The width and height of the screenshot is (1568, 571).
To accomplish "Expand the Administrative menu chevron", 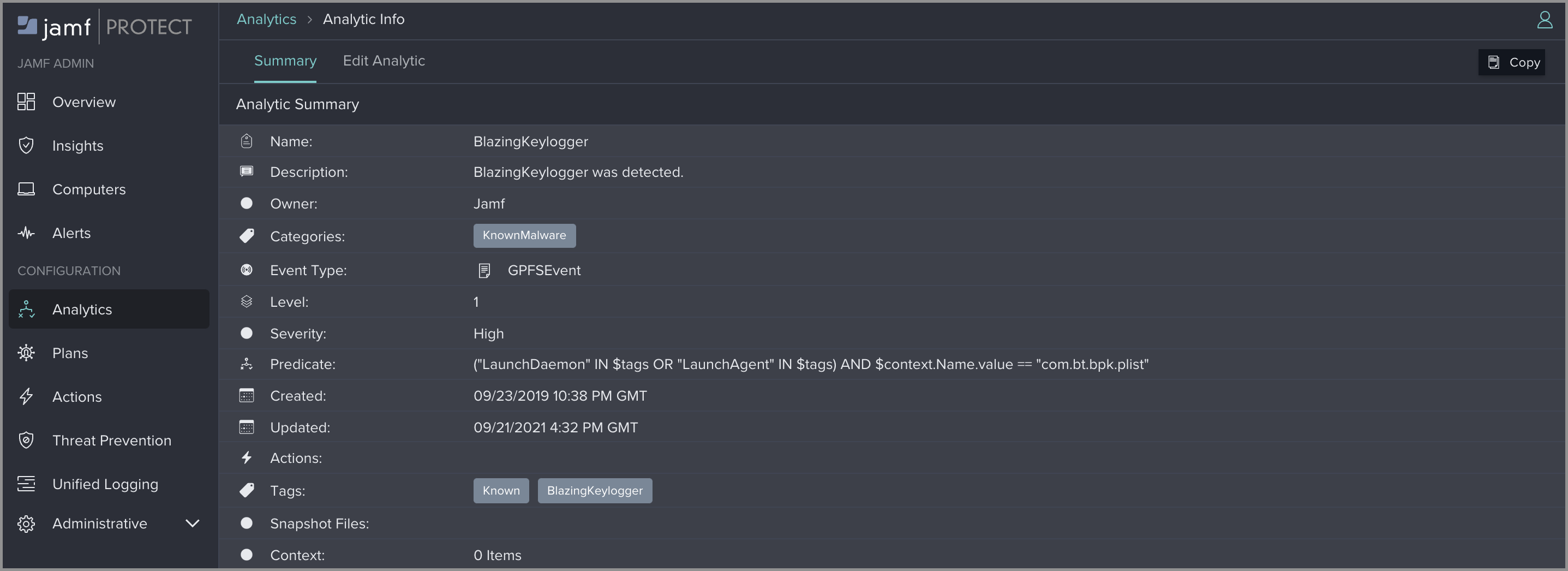I will click(x=193, y=524).
